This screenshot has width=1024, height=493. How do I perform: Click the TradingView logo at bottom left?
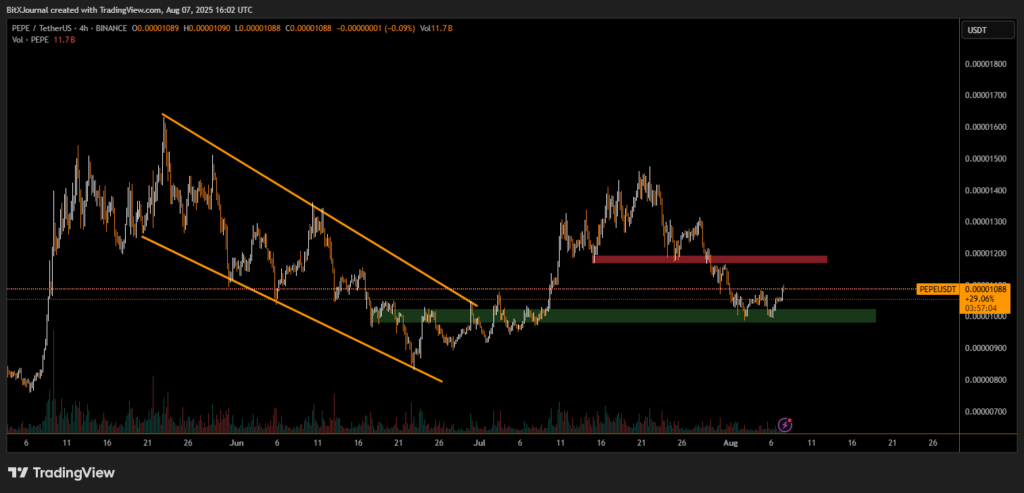pos(61,472)
